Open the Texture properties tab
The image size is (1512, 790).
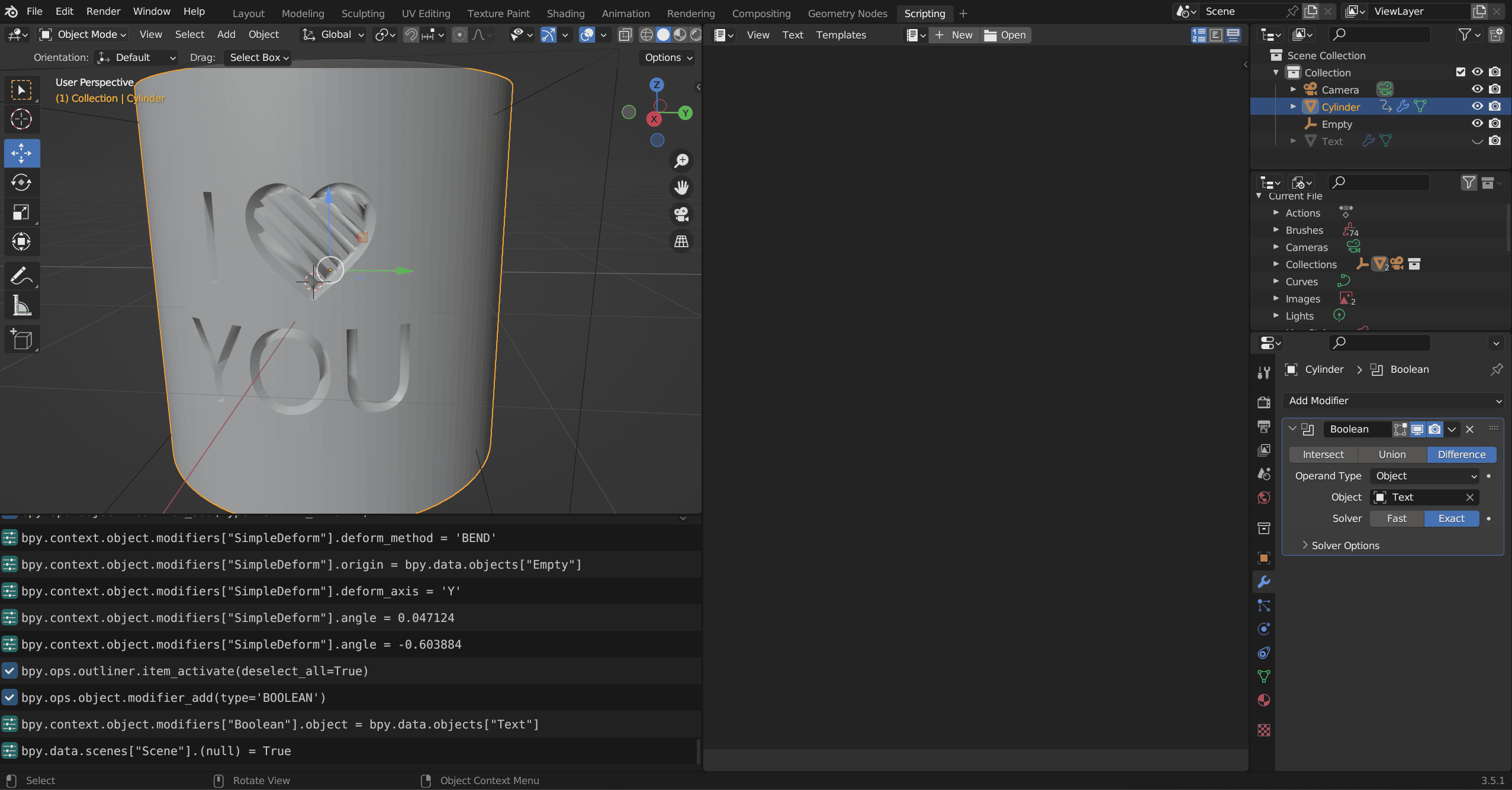[1264, 730]
